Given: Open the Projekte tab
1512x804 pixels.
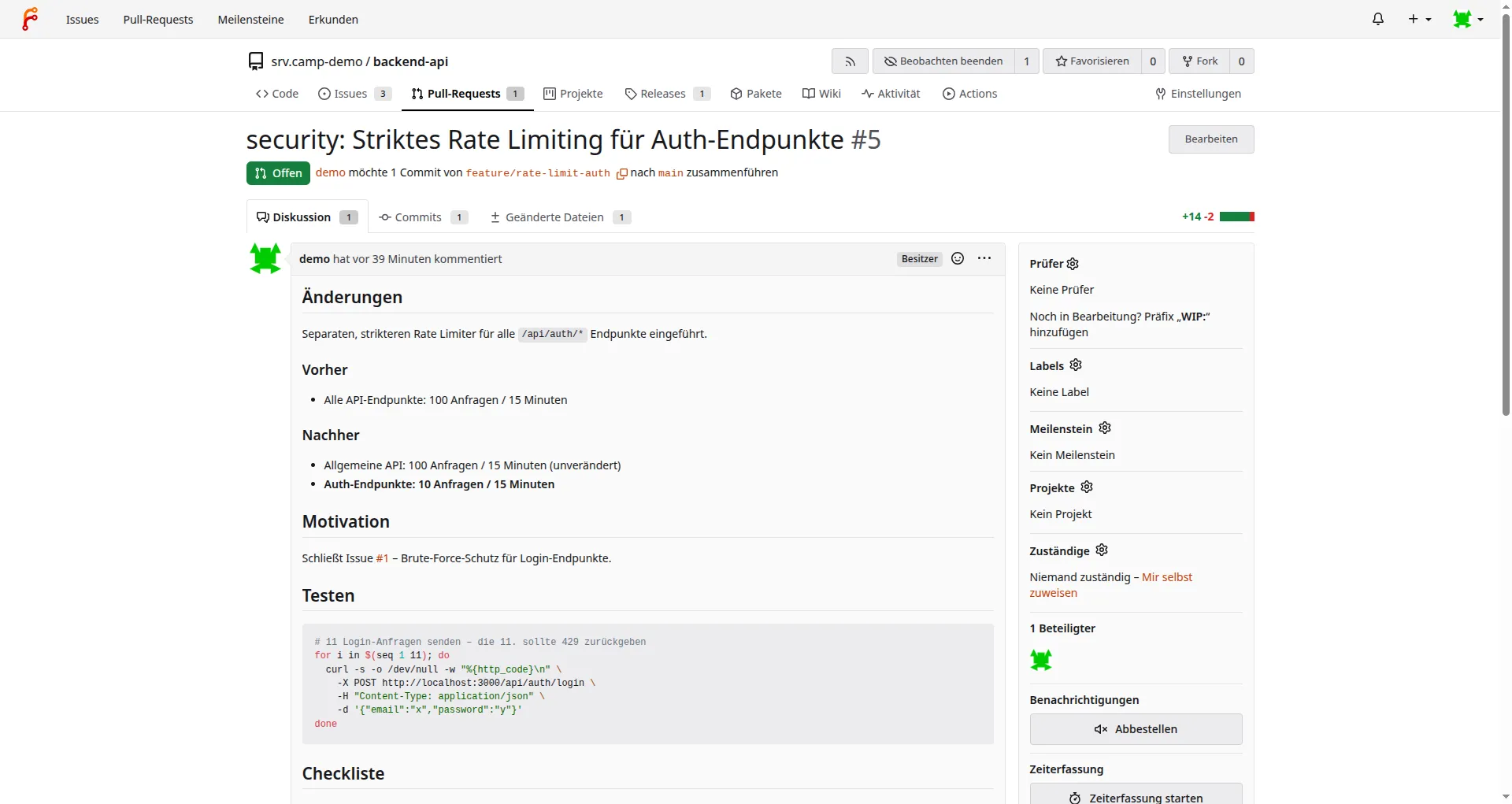Looking at the screenshot, I should pyautogui.click(x=573, y=94).
